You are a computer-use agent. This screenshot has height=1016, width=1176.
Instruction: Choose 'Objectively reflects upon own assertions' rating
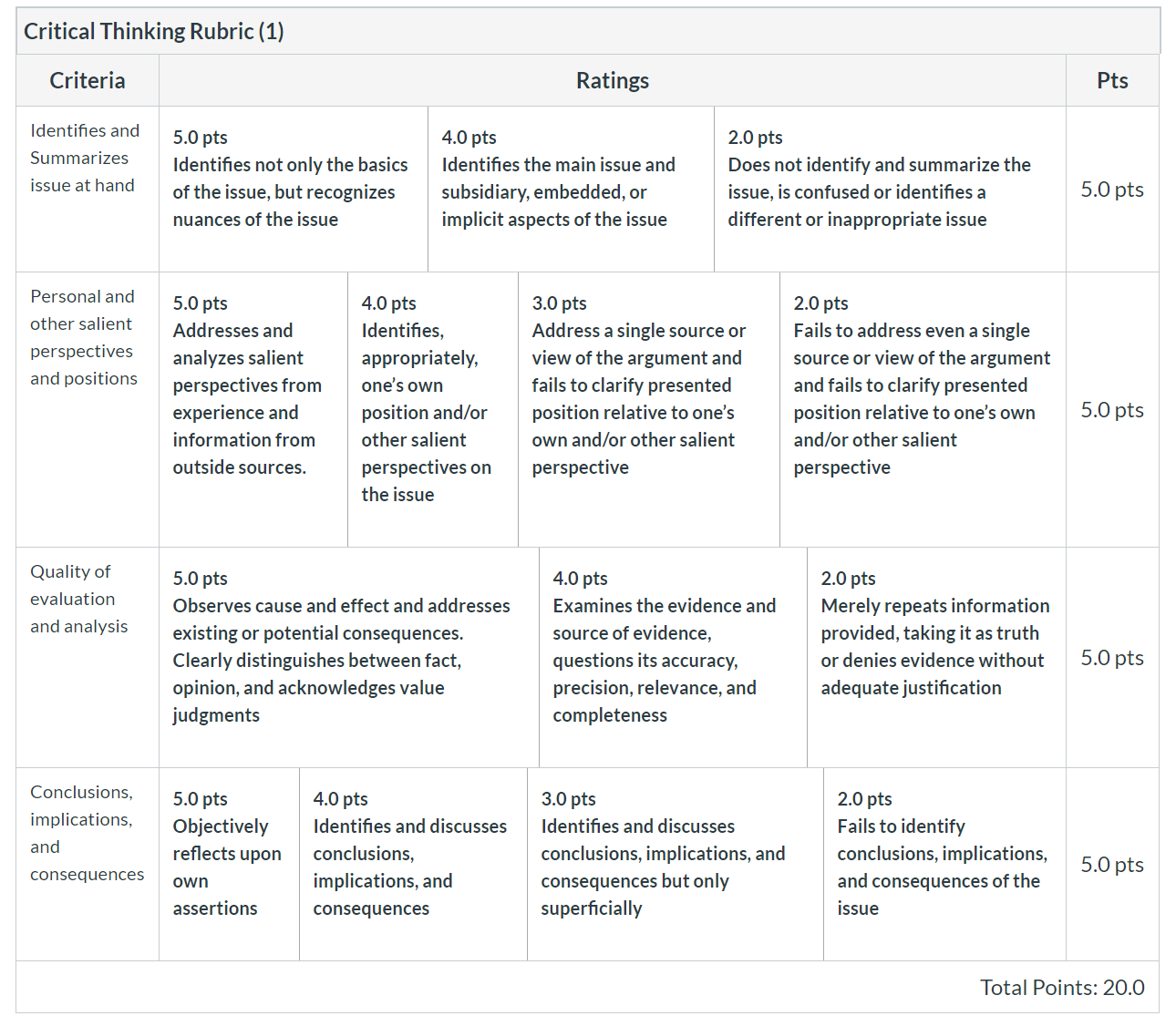tap(229, 864)
